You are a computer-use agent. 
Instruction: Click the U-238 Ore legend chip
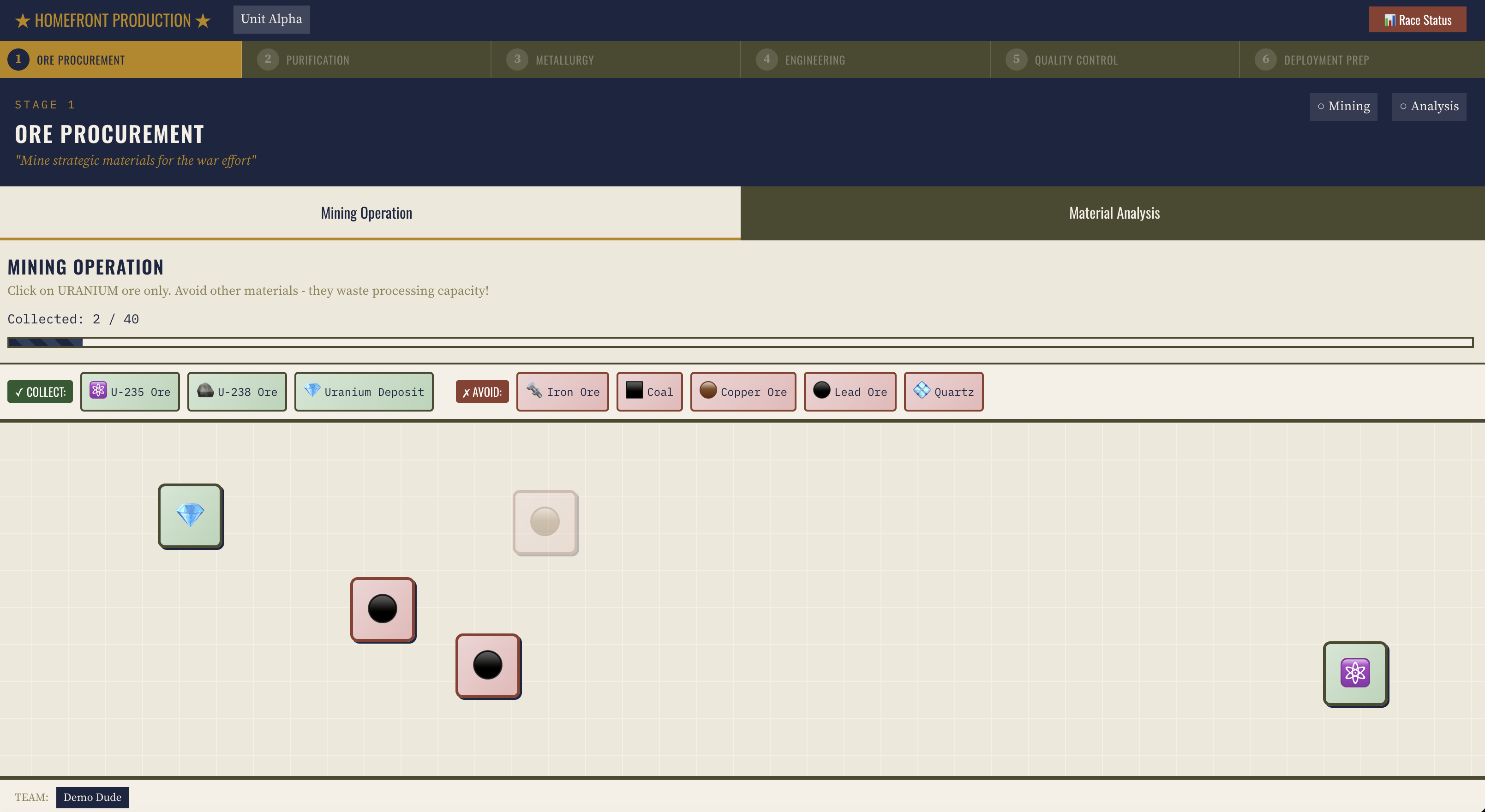[x=237, y=392]
